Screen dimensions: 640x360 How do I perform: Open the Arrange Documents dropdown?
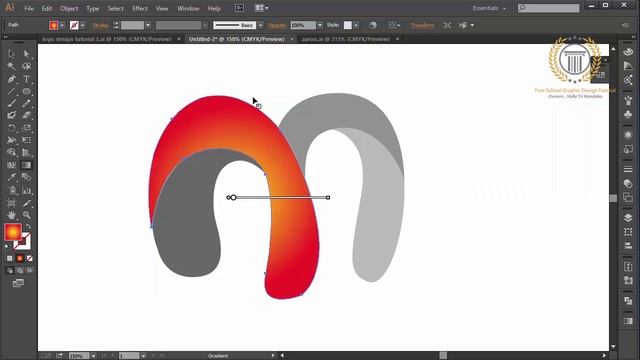[x=262, y=8]
